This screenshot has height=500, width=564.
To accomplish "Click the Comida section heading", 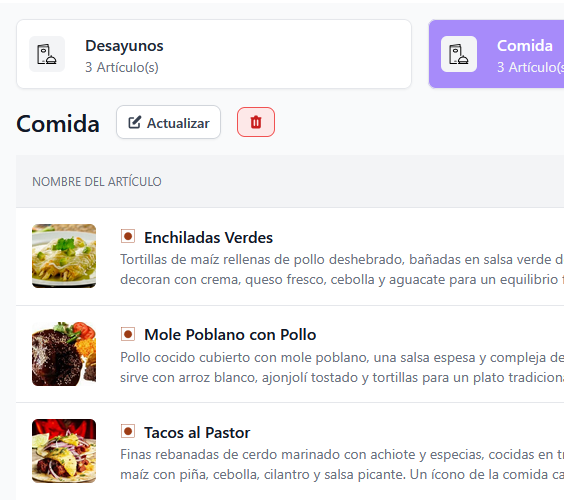I will point(58,124).
